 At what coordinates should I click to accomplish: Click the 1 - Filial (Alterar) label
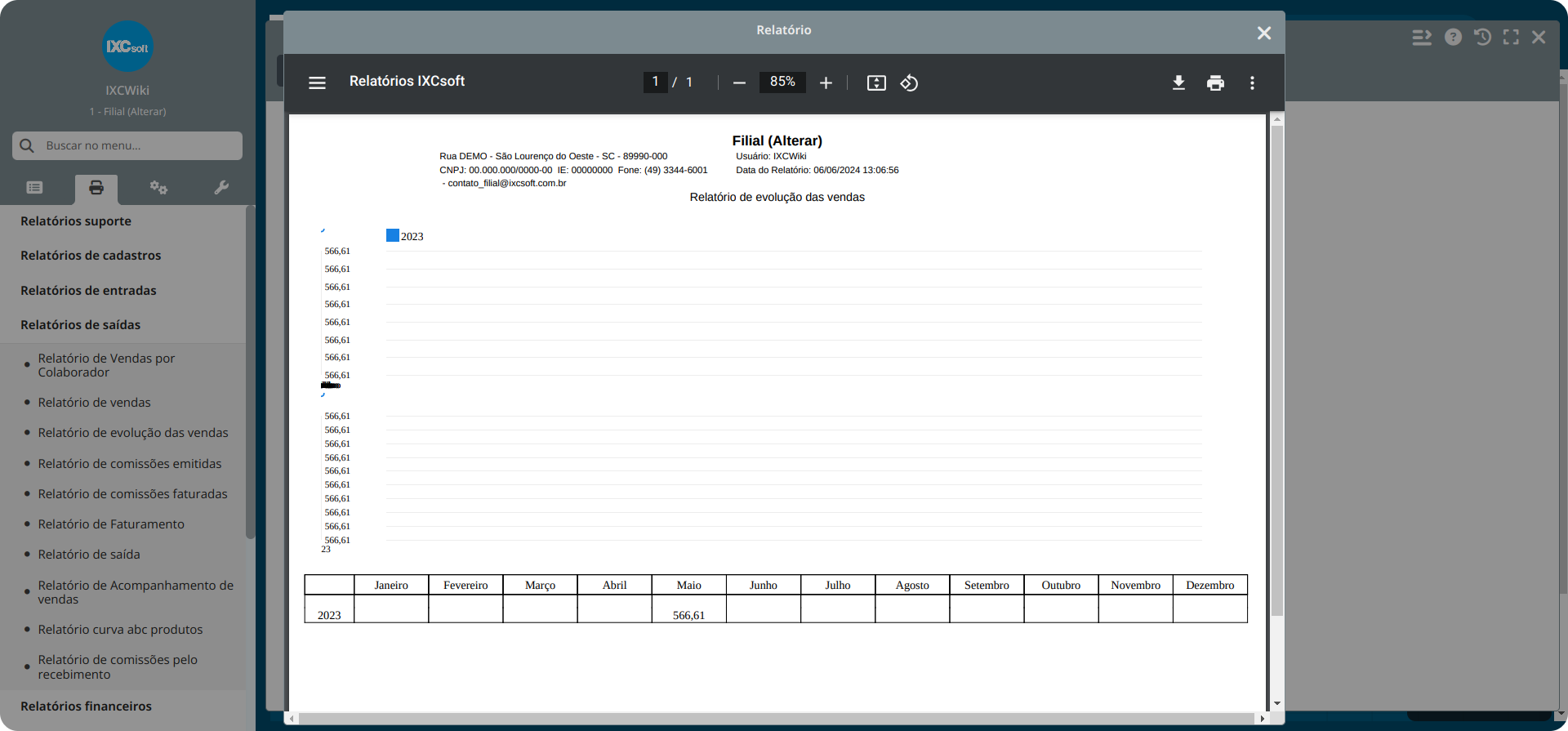point(127,112)
